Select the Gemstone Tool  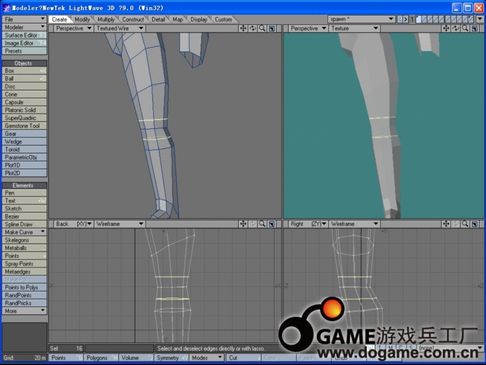pos(24,126)
